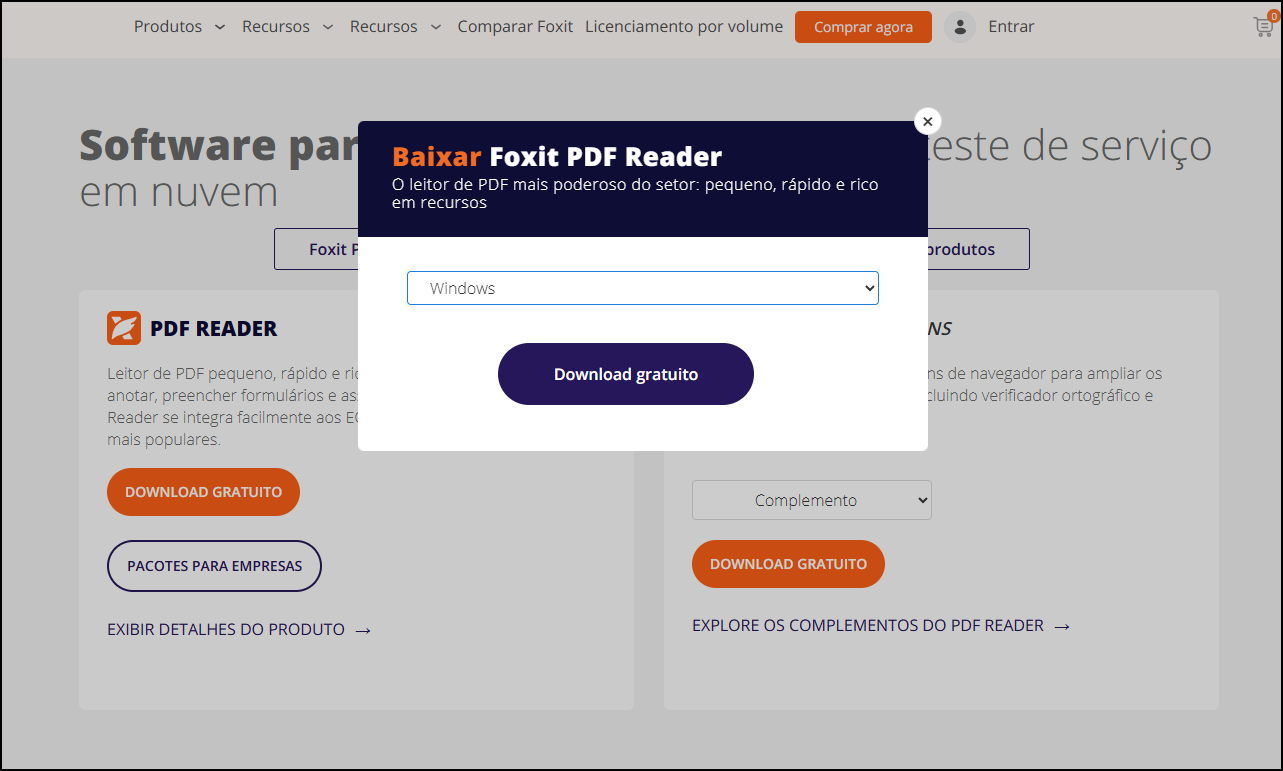Click Download Gratuito below Complemento dropdown
Image resolution: width=1283 pixels, height=771 pixels.
pyautogui.click(x=788, y=564)
